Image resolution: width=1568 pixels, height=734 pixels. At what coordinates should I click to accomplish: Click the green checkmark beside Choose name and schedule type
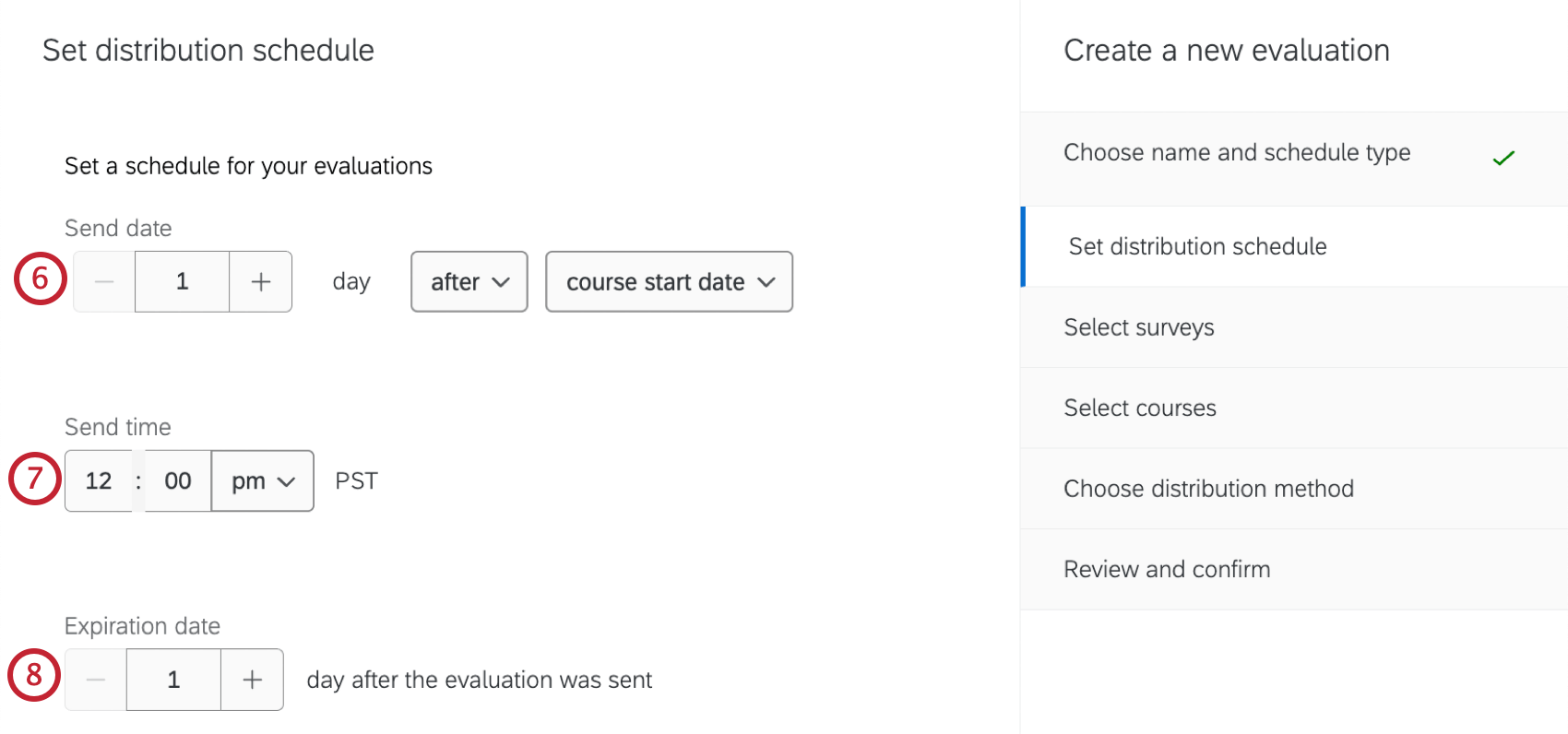[1504, 158]
